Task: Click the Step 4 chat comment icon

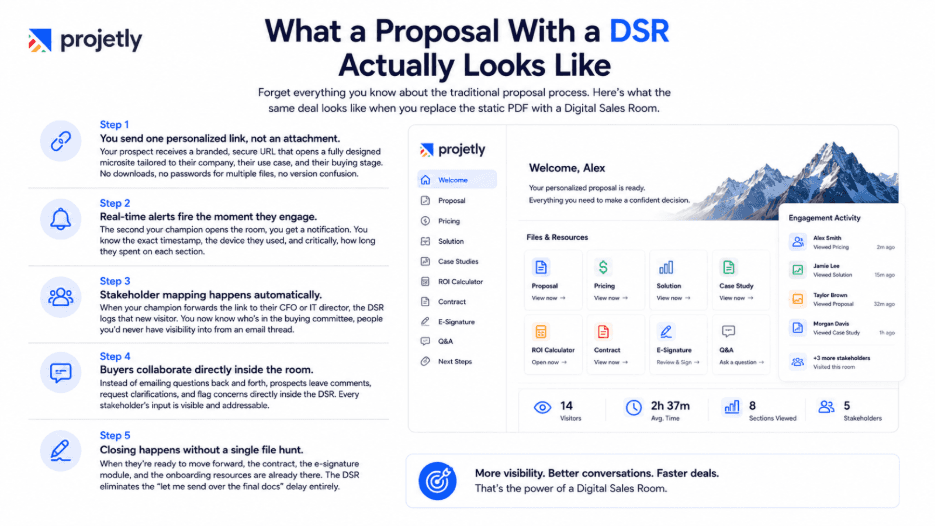Action: click(x=60, y=373)
